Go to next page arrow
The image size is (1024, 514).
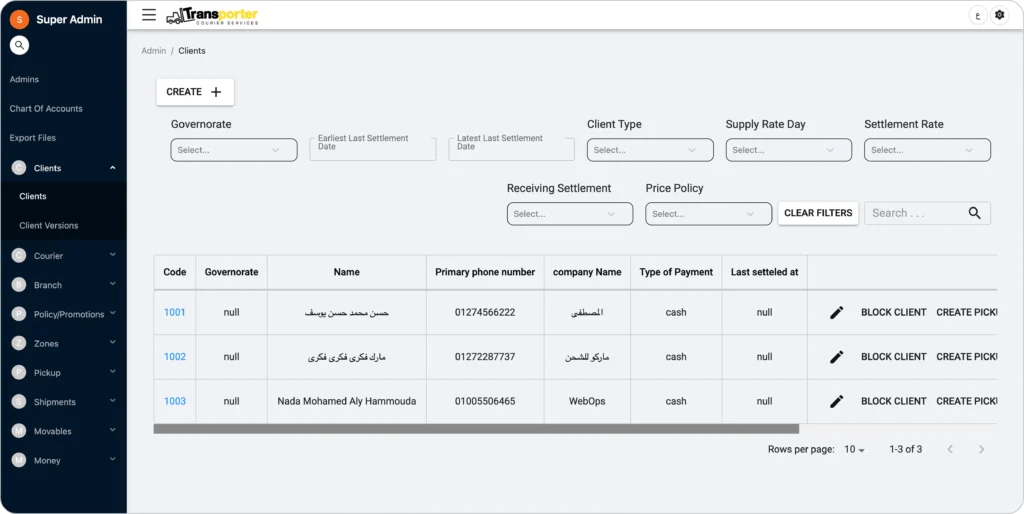(981, 450)
